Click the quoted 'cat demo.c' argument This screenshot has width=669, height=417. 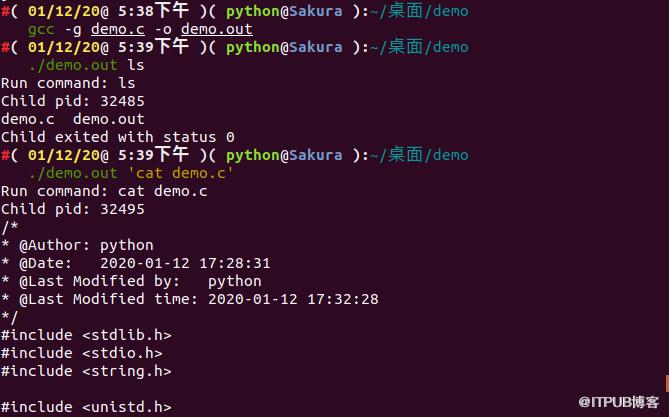pyautogui.click(x=181, y=173)
